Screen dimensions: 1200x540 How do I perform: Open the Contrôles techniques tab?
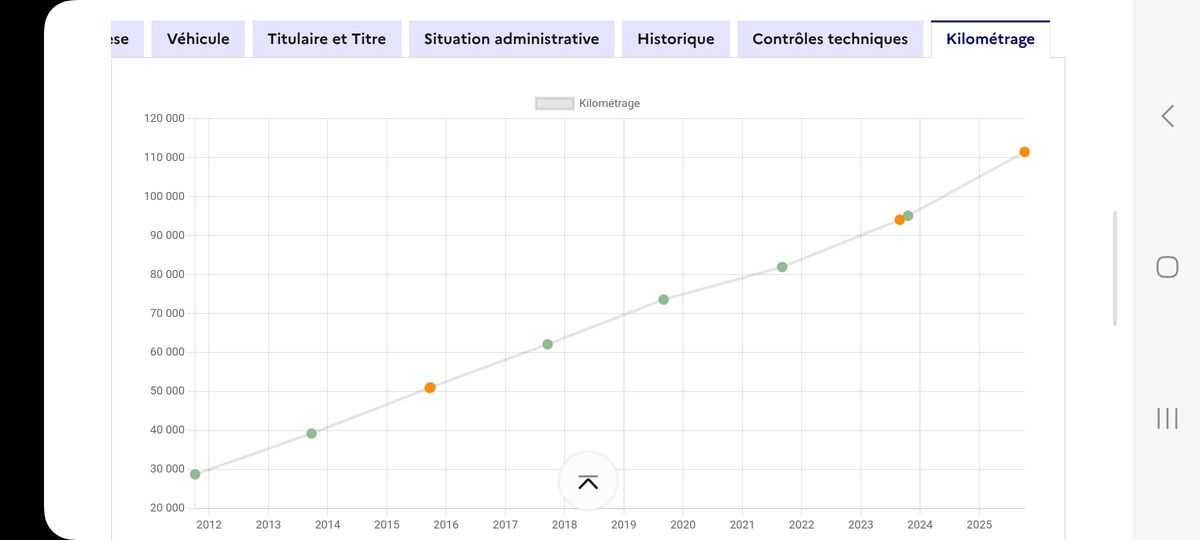tap(830, 39)
